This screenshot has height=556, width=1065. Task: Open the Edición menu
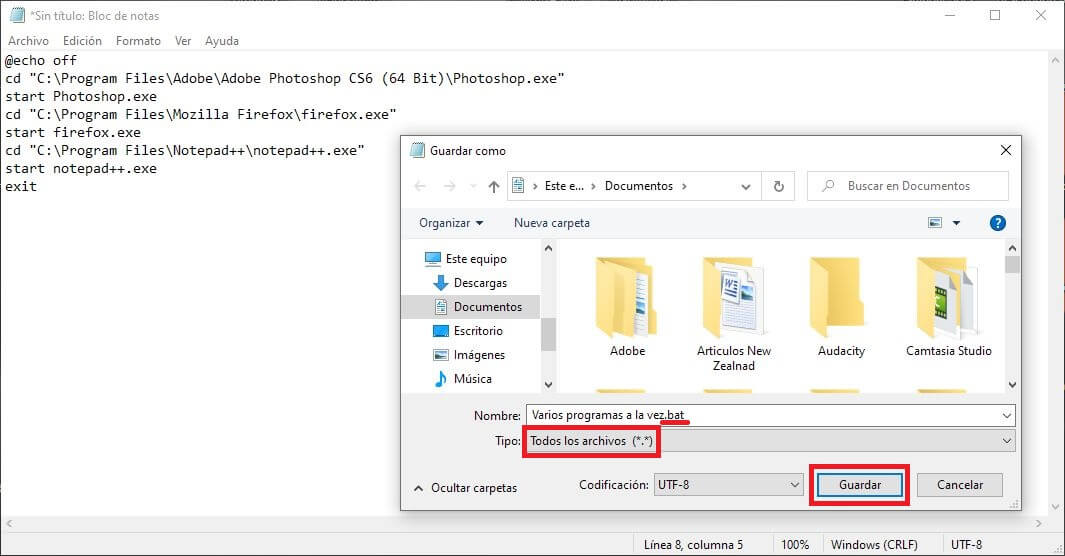pos(82,41)
